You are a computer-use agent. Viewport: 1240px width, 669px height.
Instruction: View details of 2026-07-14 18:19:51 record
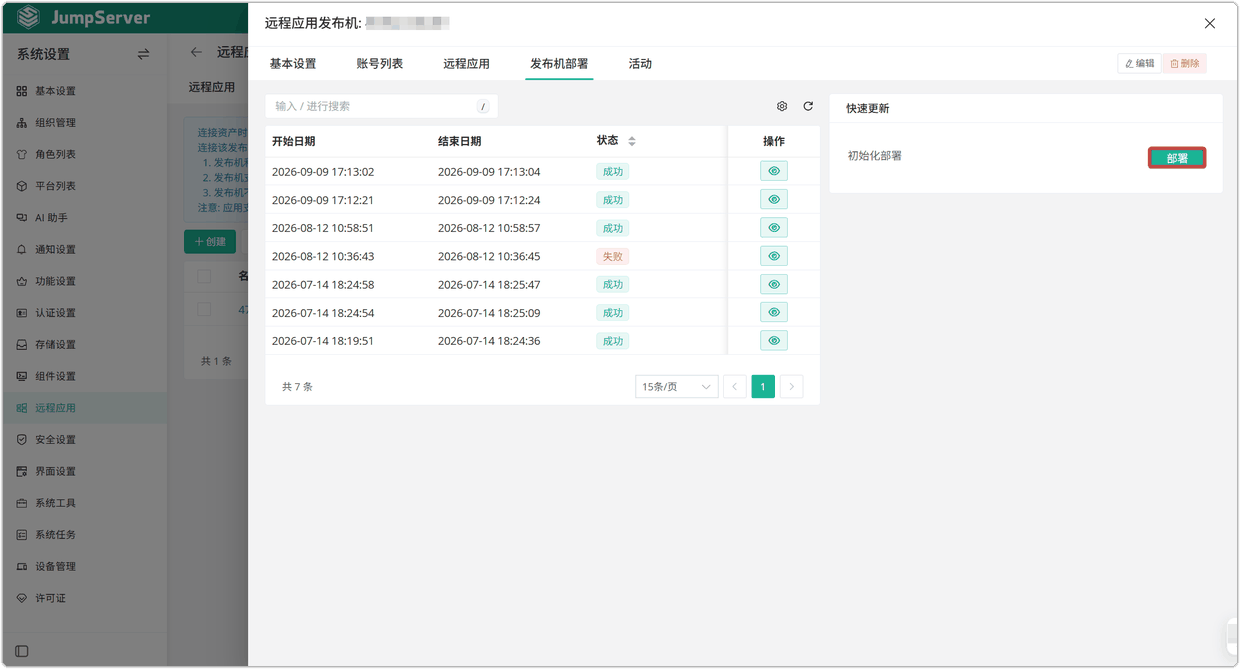point(773,340)
